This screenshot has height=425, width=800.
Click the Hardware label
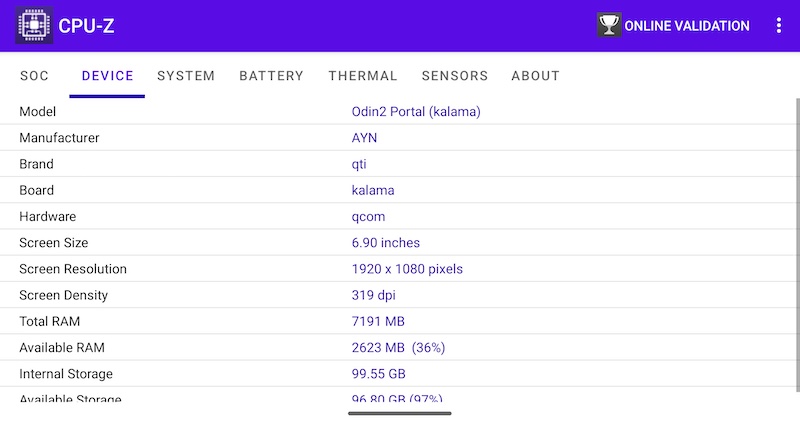pos(47,216)
